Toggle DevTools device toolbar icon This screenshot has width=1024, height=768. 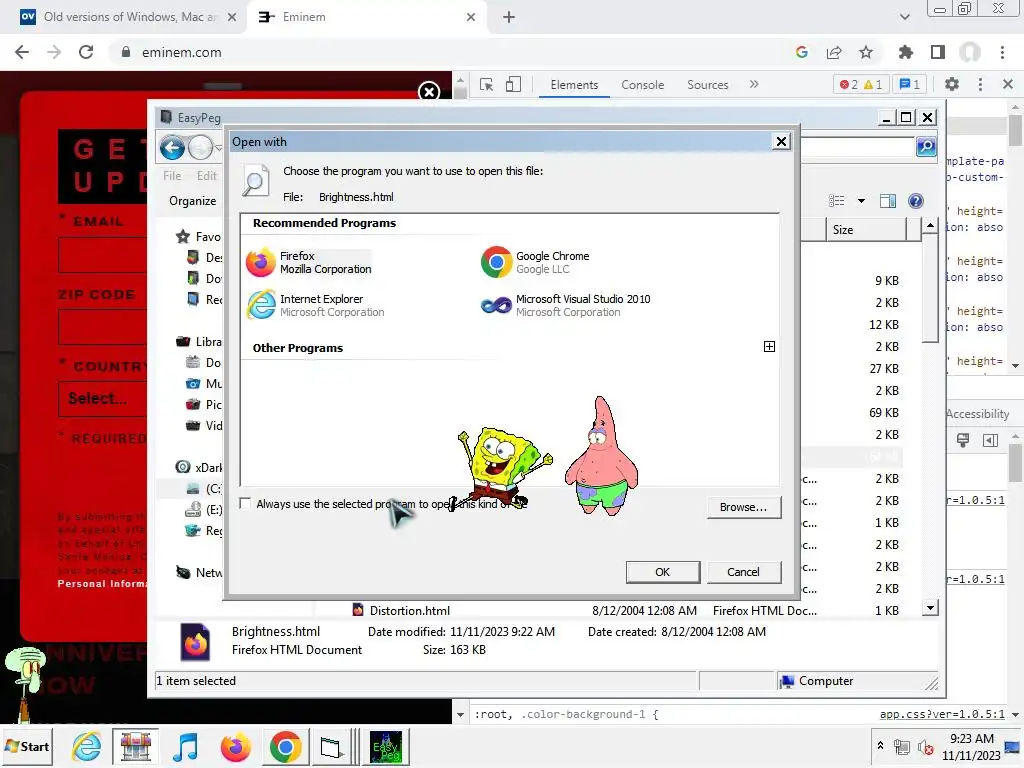pos(513,84)
